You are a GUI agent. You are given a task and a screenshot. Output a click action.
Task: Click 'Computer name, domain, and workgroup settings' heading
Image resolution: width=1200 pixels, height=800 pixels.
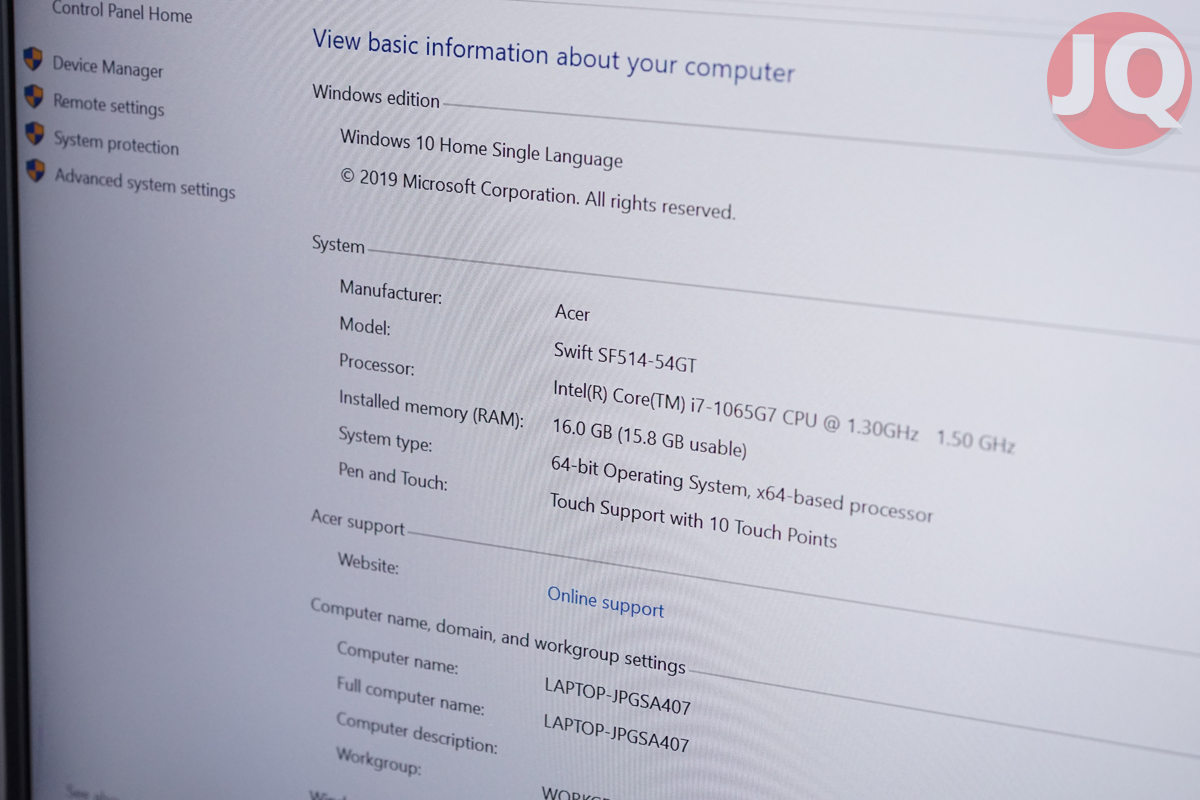(498, 635)
